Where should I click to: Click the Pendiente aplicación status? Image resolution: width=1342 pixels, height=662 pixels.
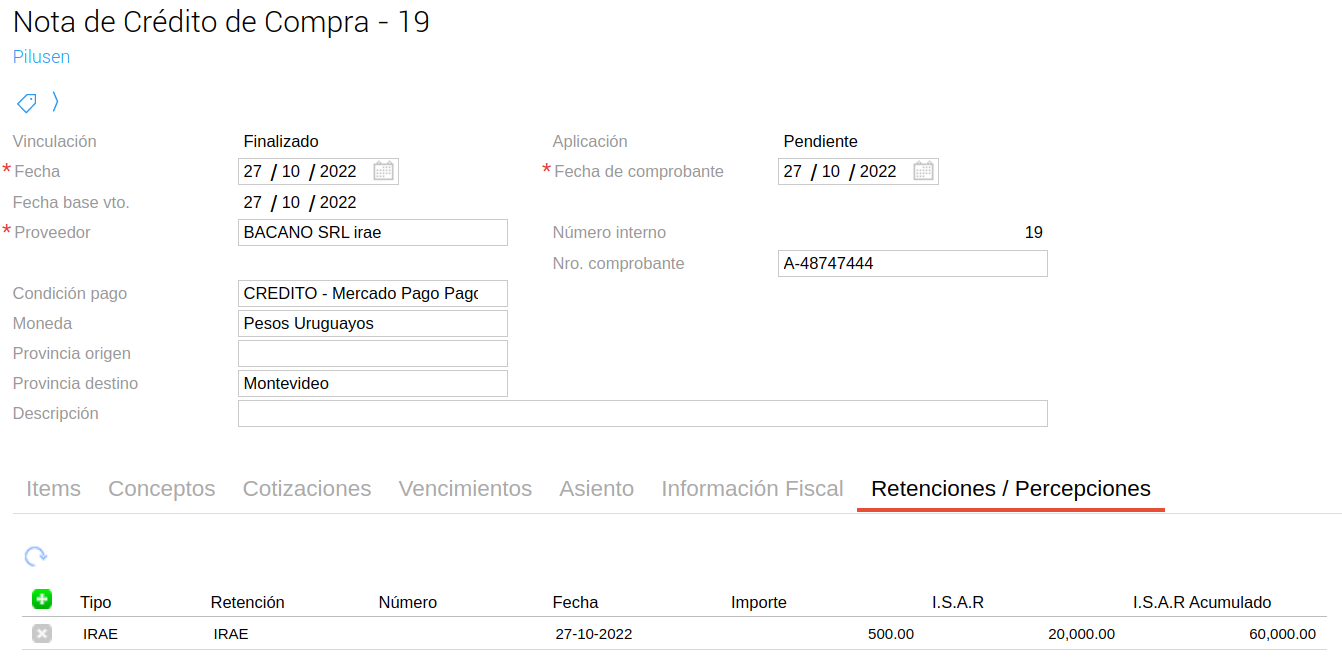click(x=821, y=142)
